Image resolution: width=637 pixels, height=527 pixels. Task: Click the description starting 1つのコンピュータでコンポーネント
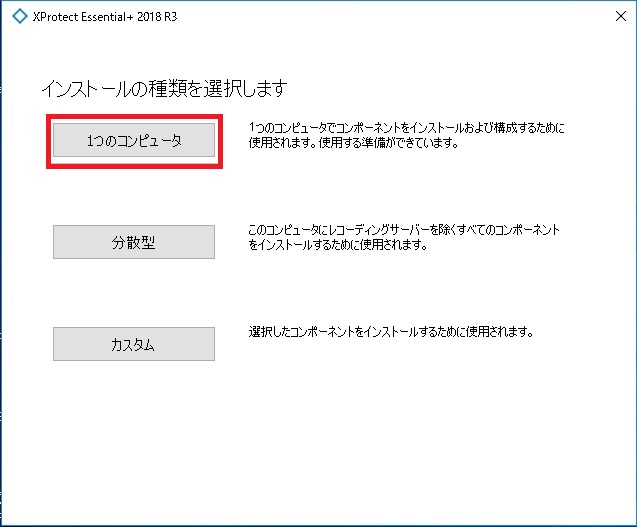click(406, 135)
